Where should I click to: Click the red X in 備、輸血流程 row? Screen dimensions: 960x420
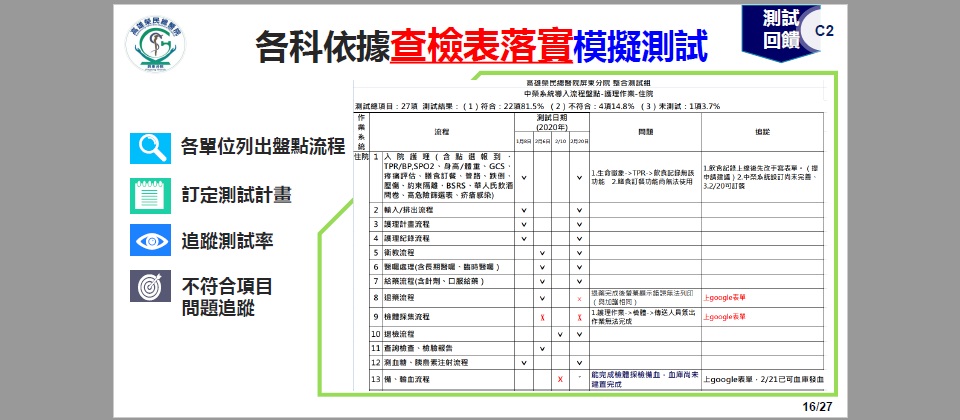pyautogui.click(x=560, y=380)
